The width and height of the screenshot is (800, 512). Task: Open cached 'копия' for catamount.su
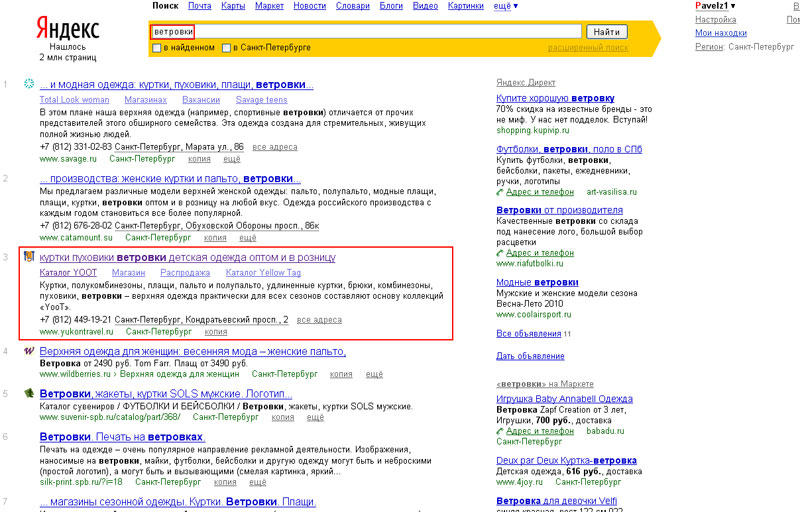(x=215, y=238)
